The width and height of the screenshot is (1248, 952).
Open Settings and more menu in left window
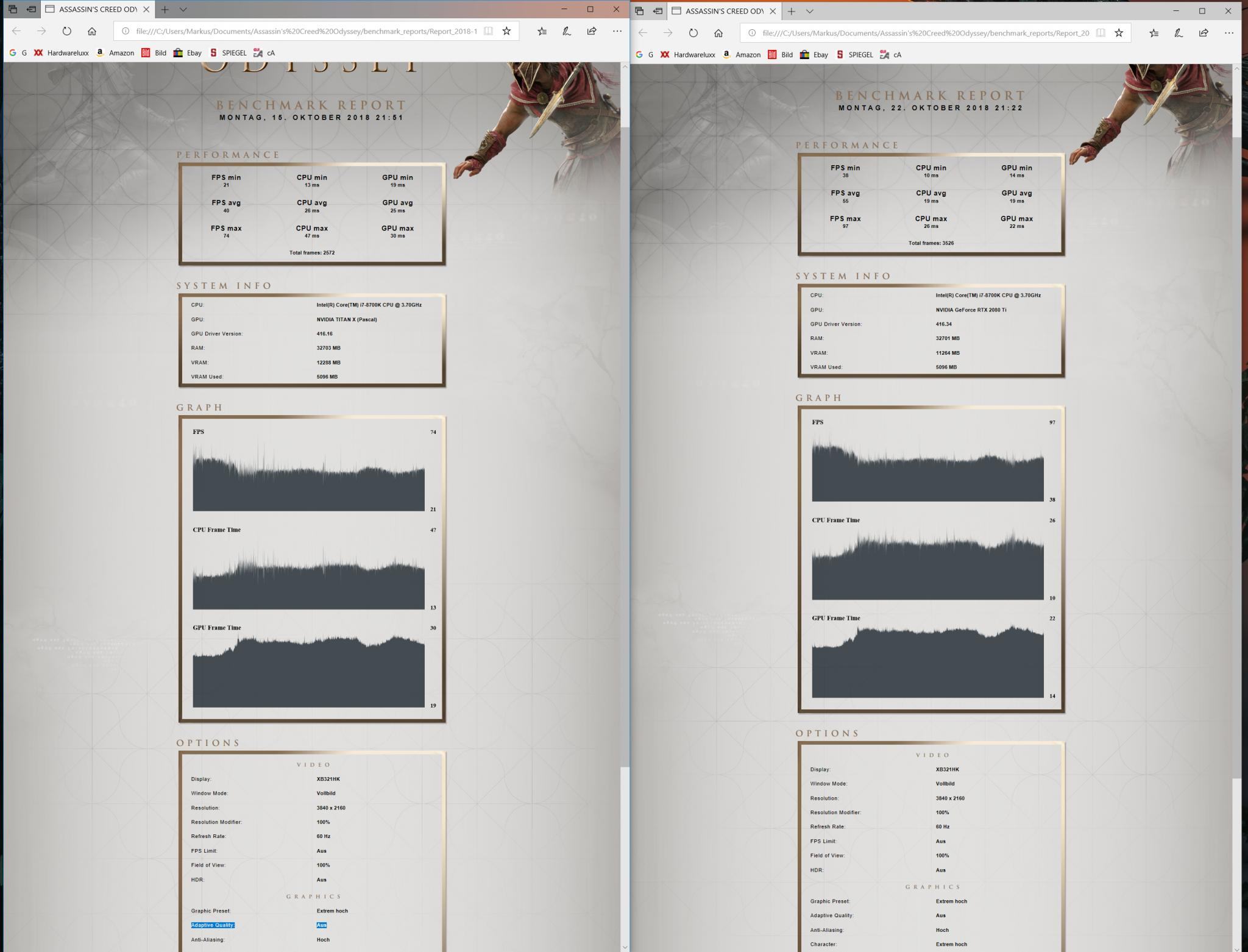[x=617, y=31]
